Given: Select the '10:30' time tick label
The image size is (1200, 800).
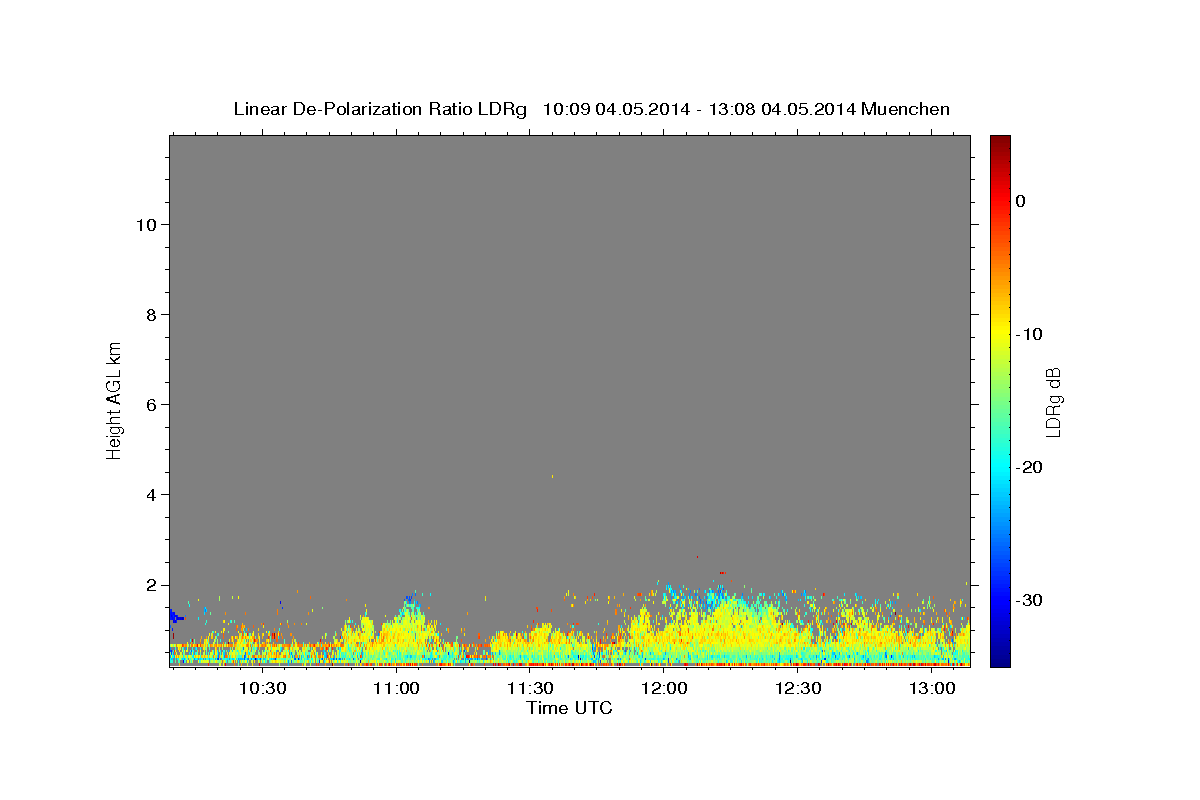Looking at the screenshot, I should point(263,688).
